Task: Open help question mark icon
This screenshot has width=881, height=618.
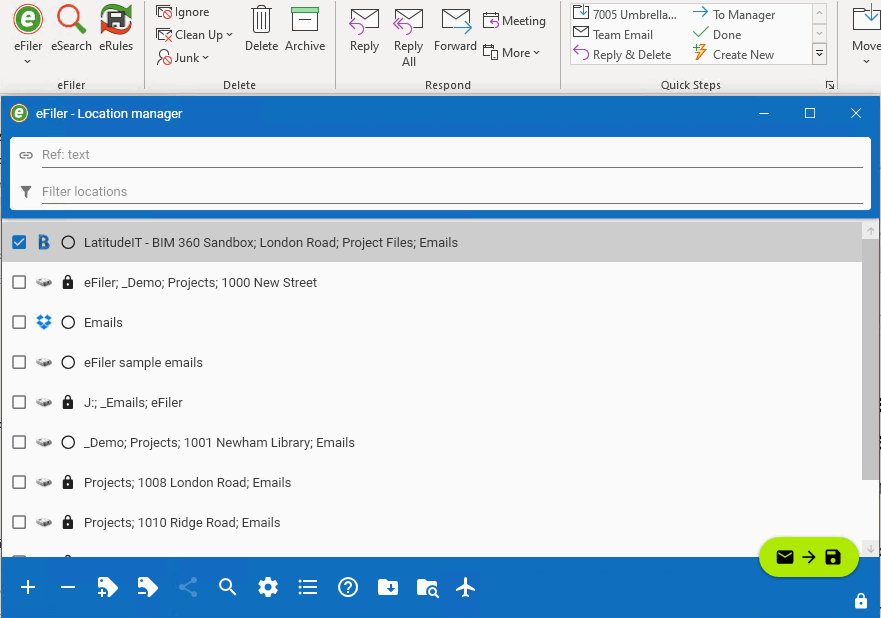Action: point(348,588)
